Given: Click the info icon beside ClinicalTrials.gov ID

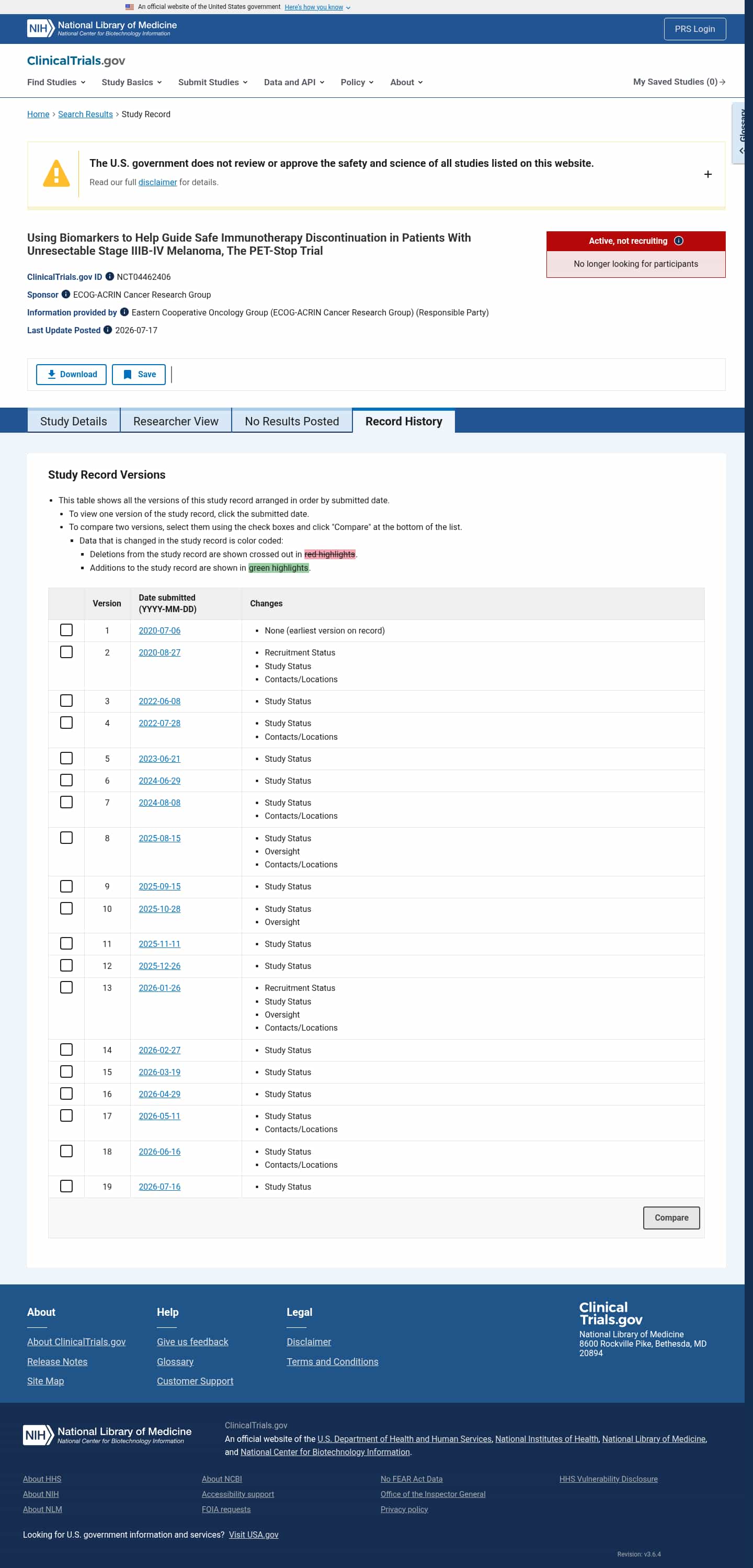Looking at the screenshot, I should [109, 276].
